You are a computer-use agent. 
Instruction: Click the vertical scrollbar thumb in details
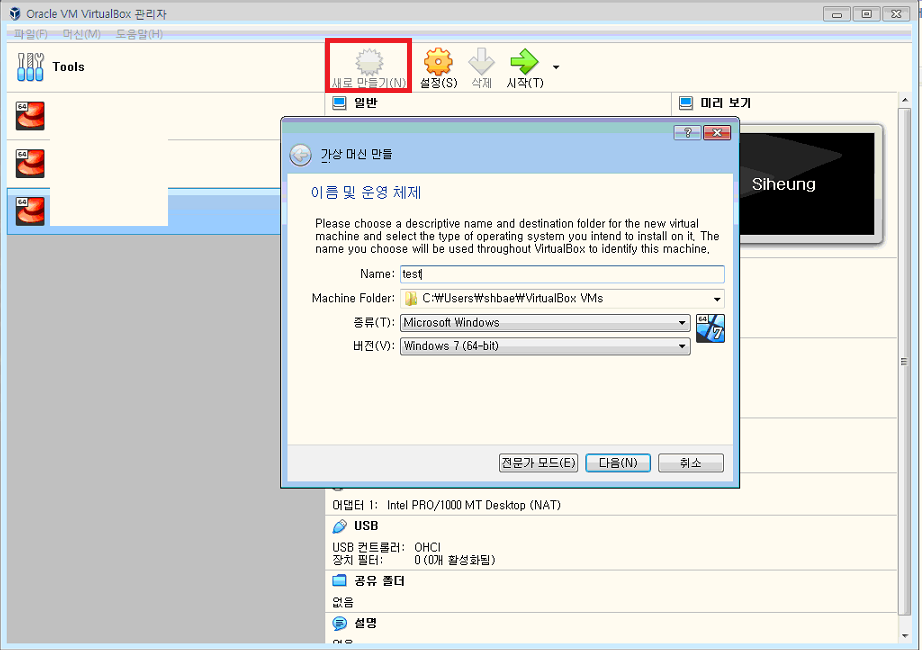click(904, 361)
